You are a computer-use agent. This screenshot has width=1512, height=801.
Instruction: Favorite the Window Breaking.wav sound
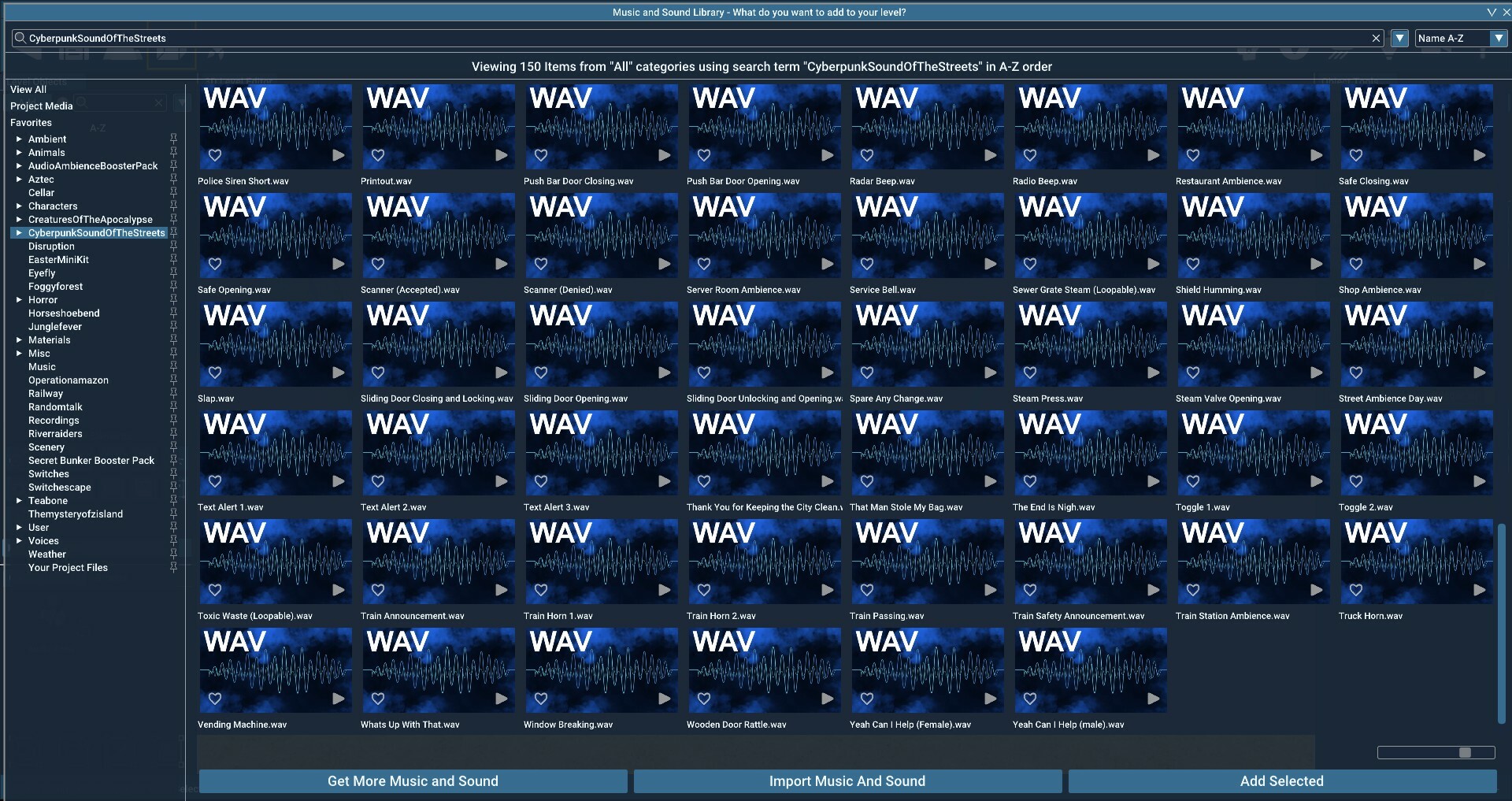pos(542,699)
